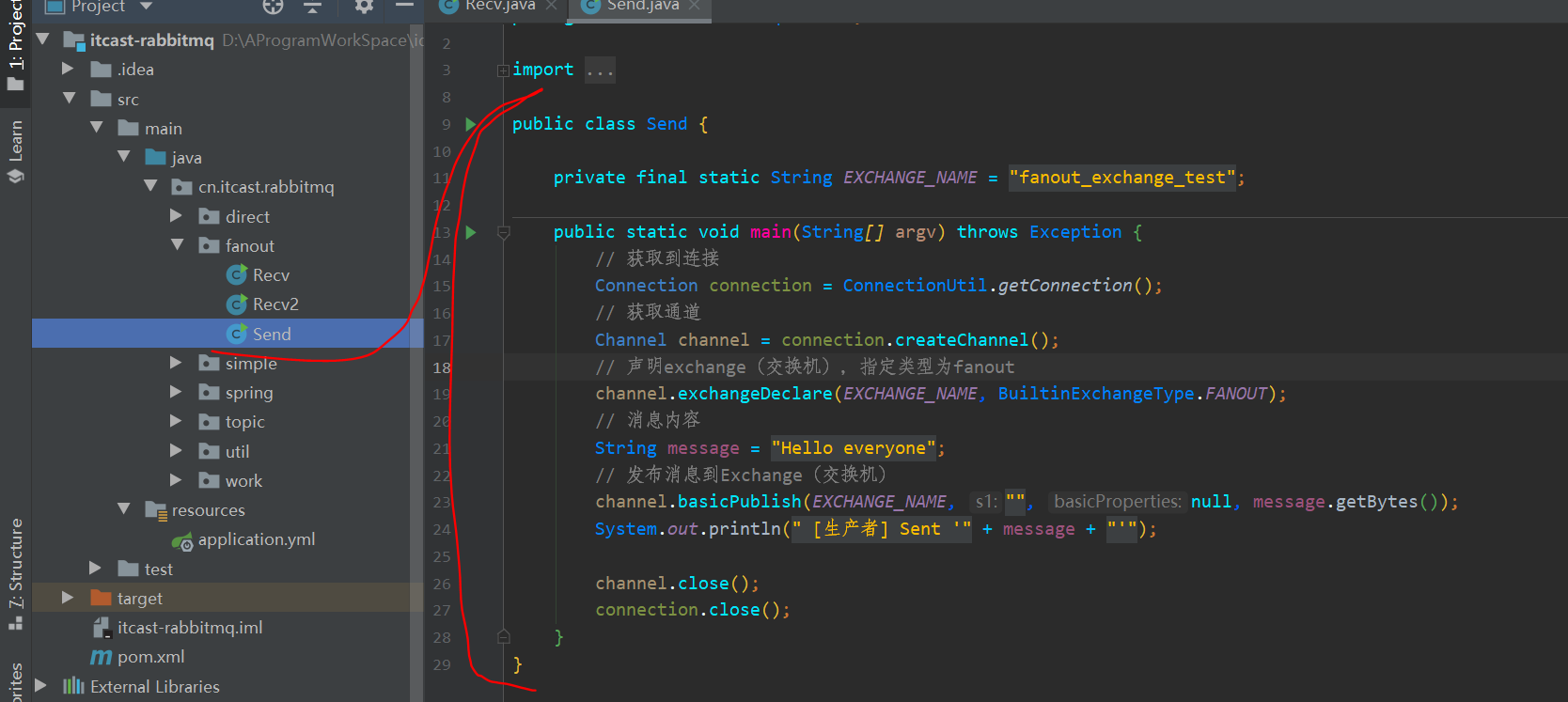This screenshot has height=702, width=1568.
Task: Open the Project panel settings gear
Action: point(364,7)
